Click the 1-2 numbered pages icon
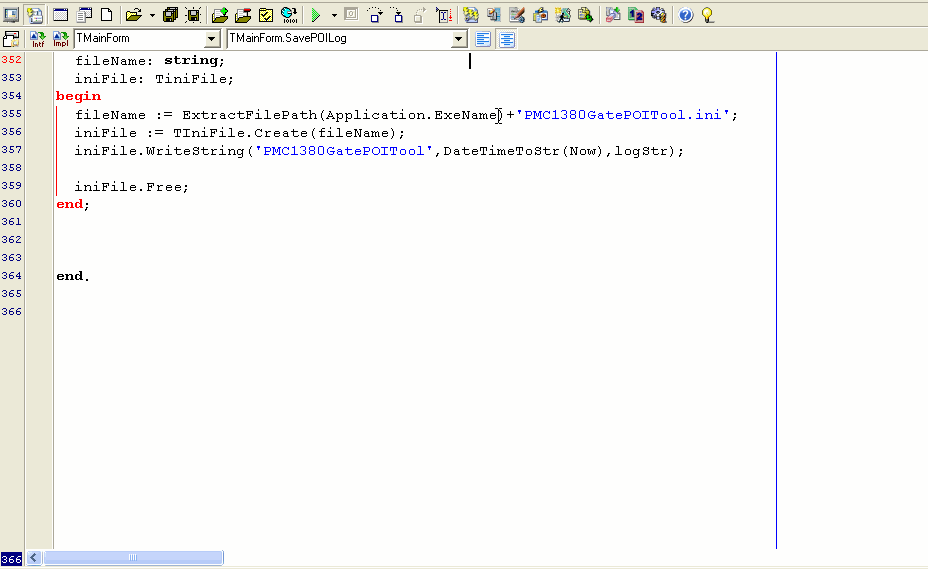928x569 pixels. [636, 15]
